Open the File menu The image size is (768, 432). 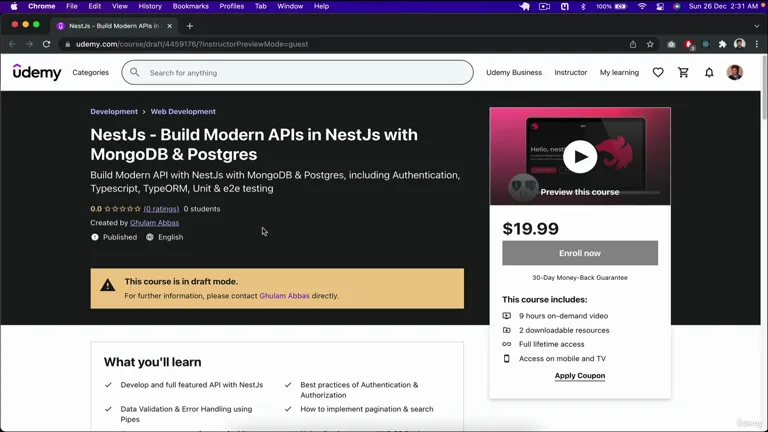[x=72, y=6]
